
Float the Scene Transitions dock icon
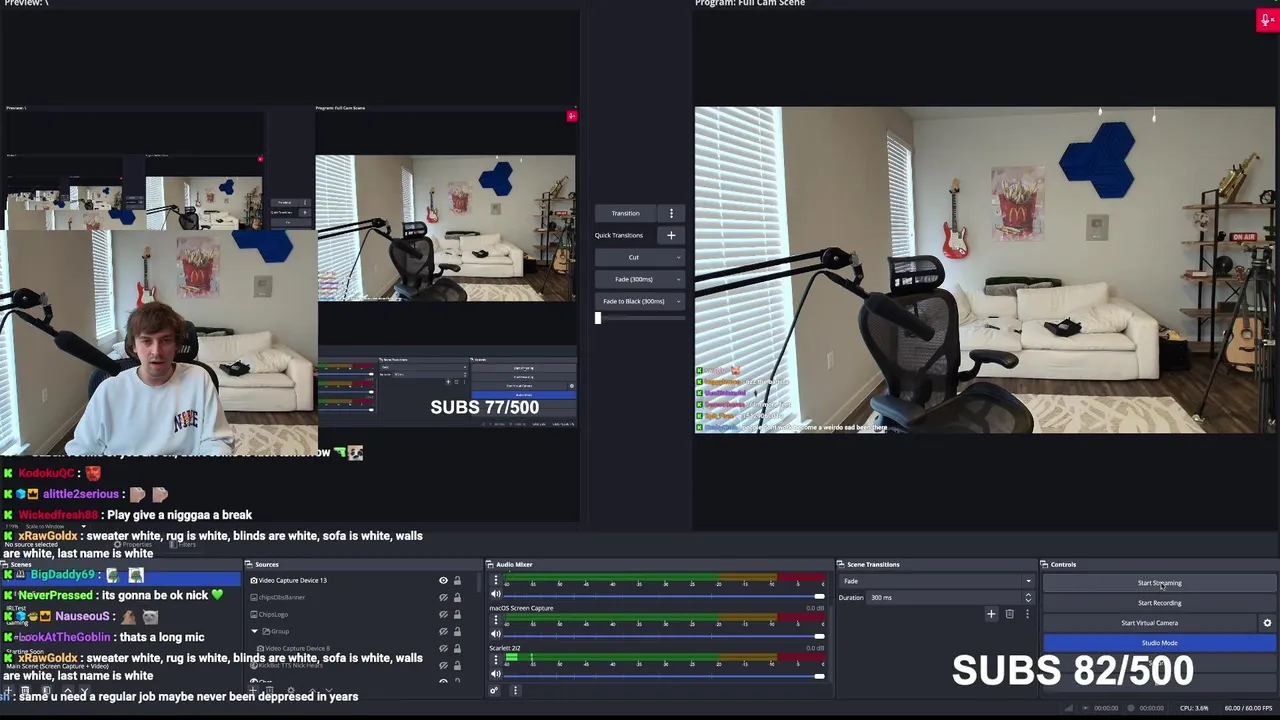point(841,564)
